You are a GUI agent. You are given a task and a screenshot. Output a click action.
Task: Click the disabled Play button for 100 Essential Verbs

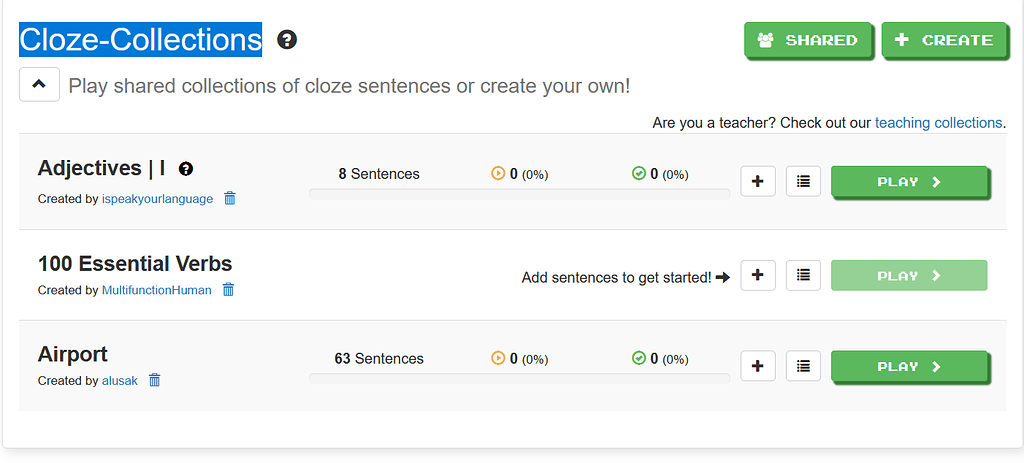tap(909, 276)
